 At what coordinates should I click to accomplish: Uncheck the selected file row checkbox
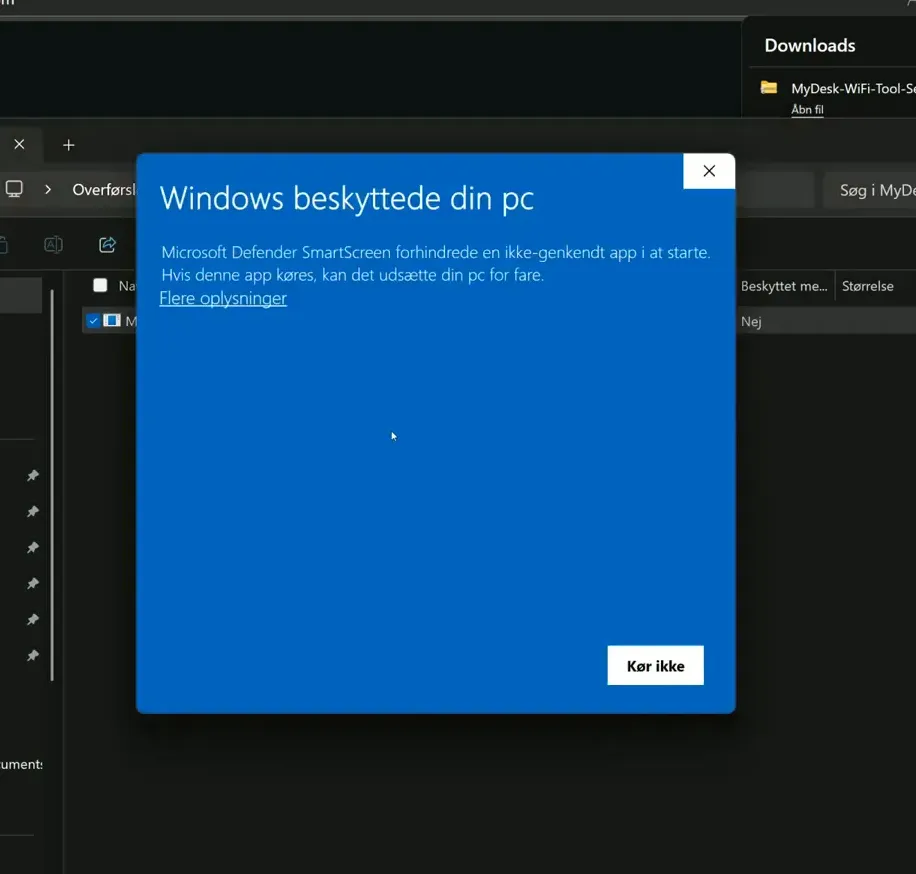(93, 321)
